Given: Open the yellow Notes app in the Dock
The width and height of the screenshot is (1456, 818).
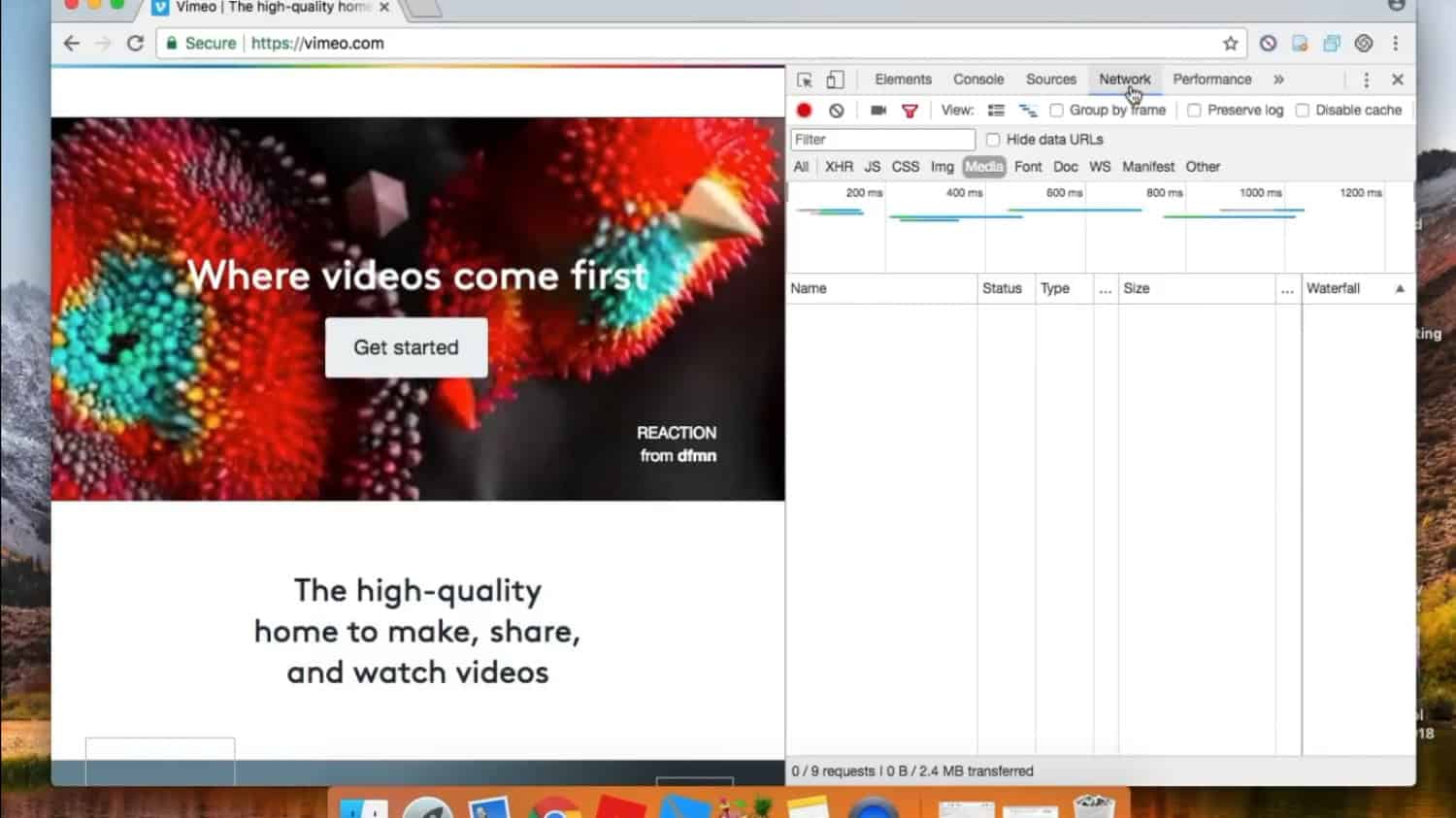Looking at the screenshot, I should coord(808,807).
